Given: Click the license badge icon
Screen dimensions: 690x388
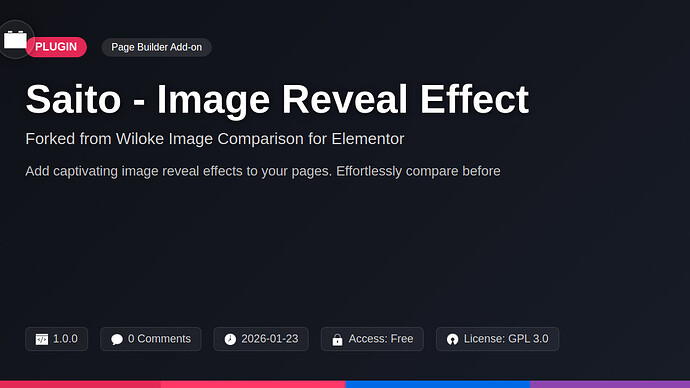Looking at the screenshot, I should click(452, 339).
